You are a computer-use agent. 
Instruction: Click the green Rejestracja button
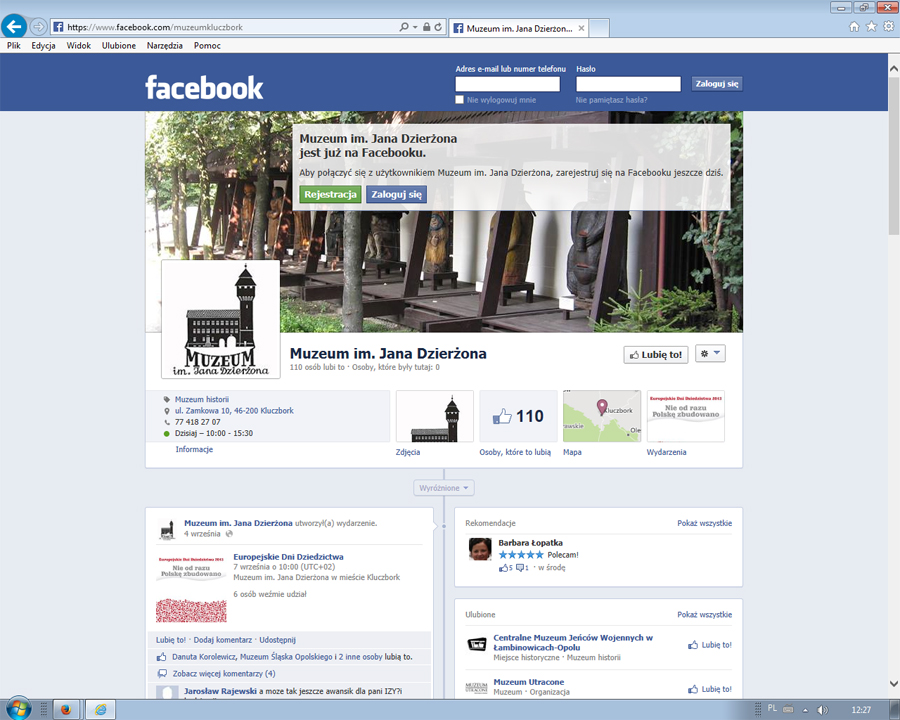[330, 195]
